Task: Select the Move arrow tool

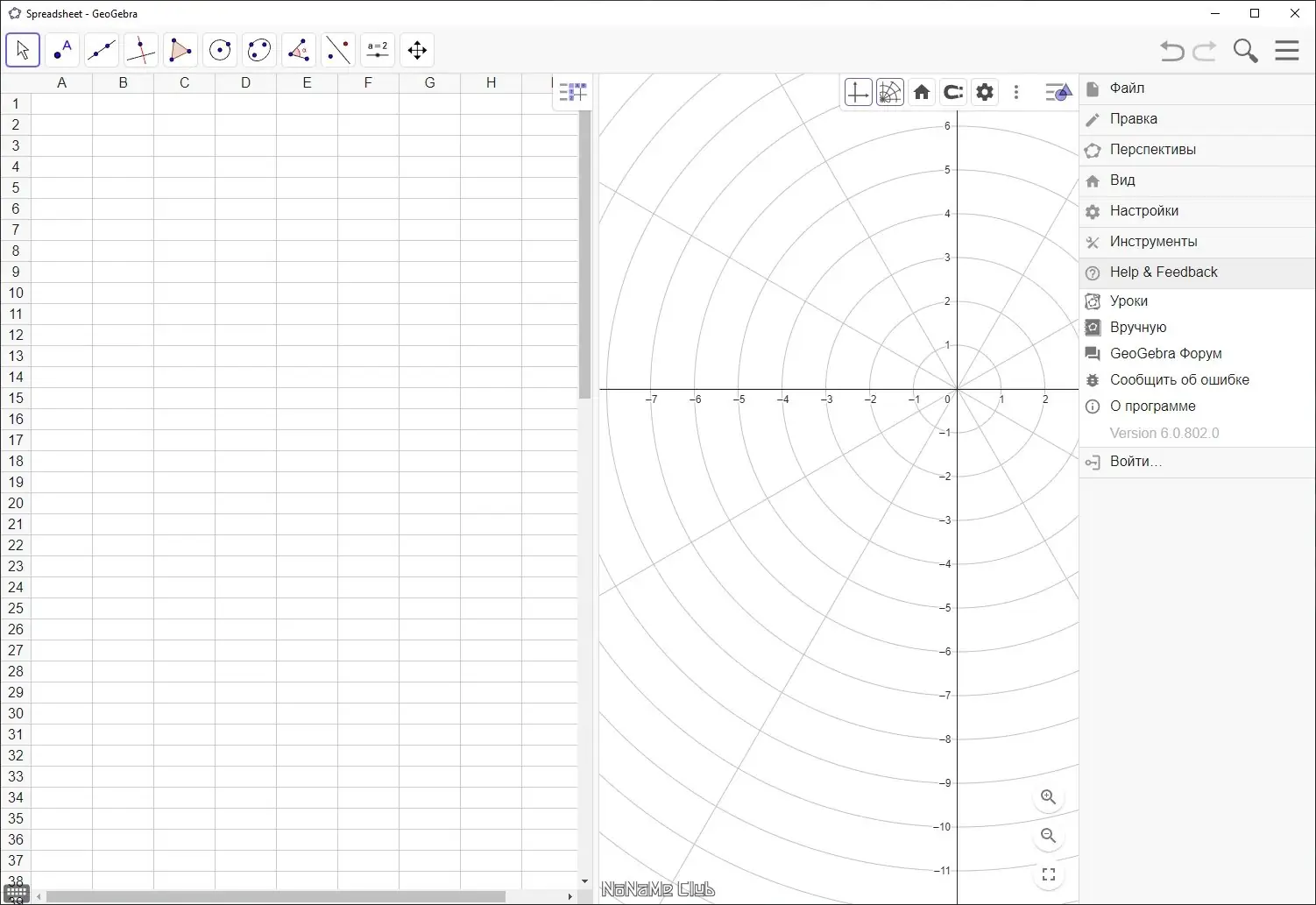Action: [23, 50]
